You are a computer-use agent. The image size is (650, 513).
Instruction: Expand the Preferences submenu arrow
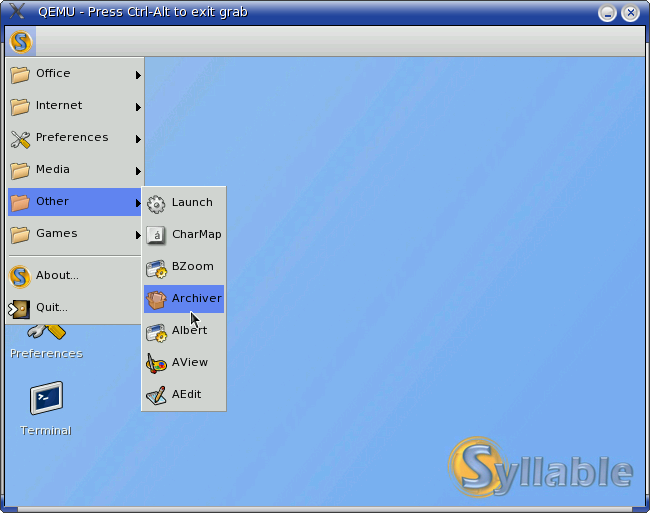click(138, 139)
